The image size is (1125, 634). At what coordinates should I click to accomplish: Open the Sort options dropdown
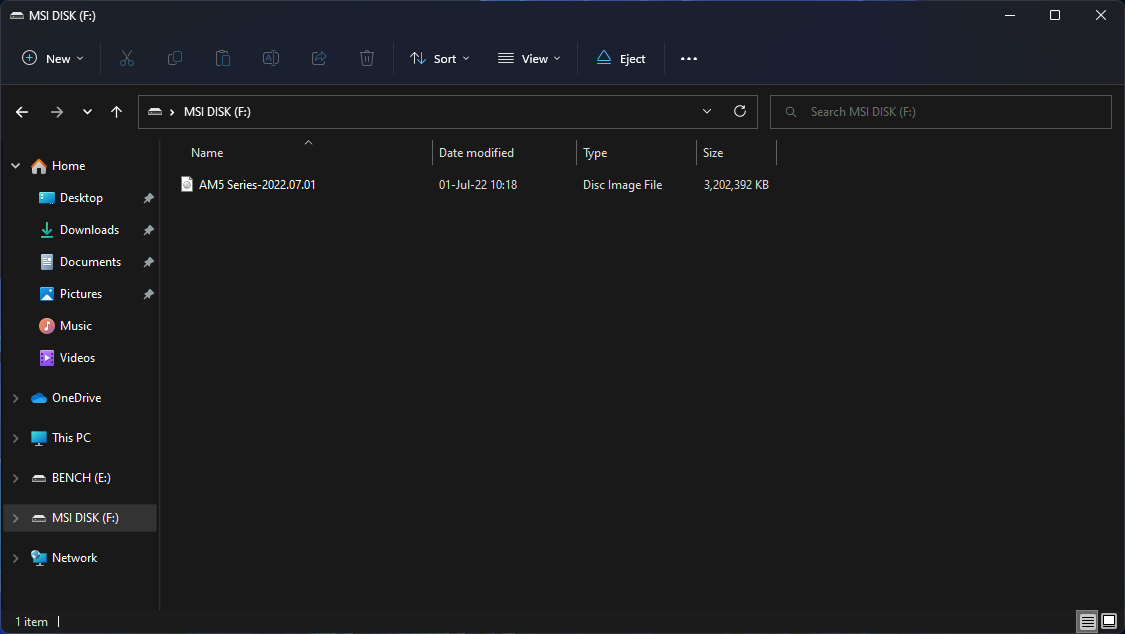[440, 59]
